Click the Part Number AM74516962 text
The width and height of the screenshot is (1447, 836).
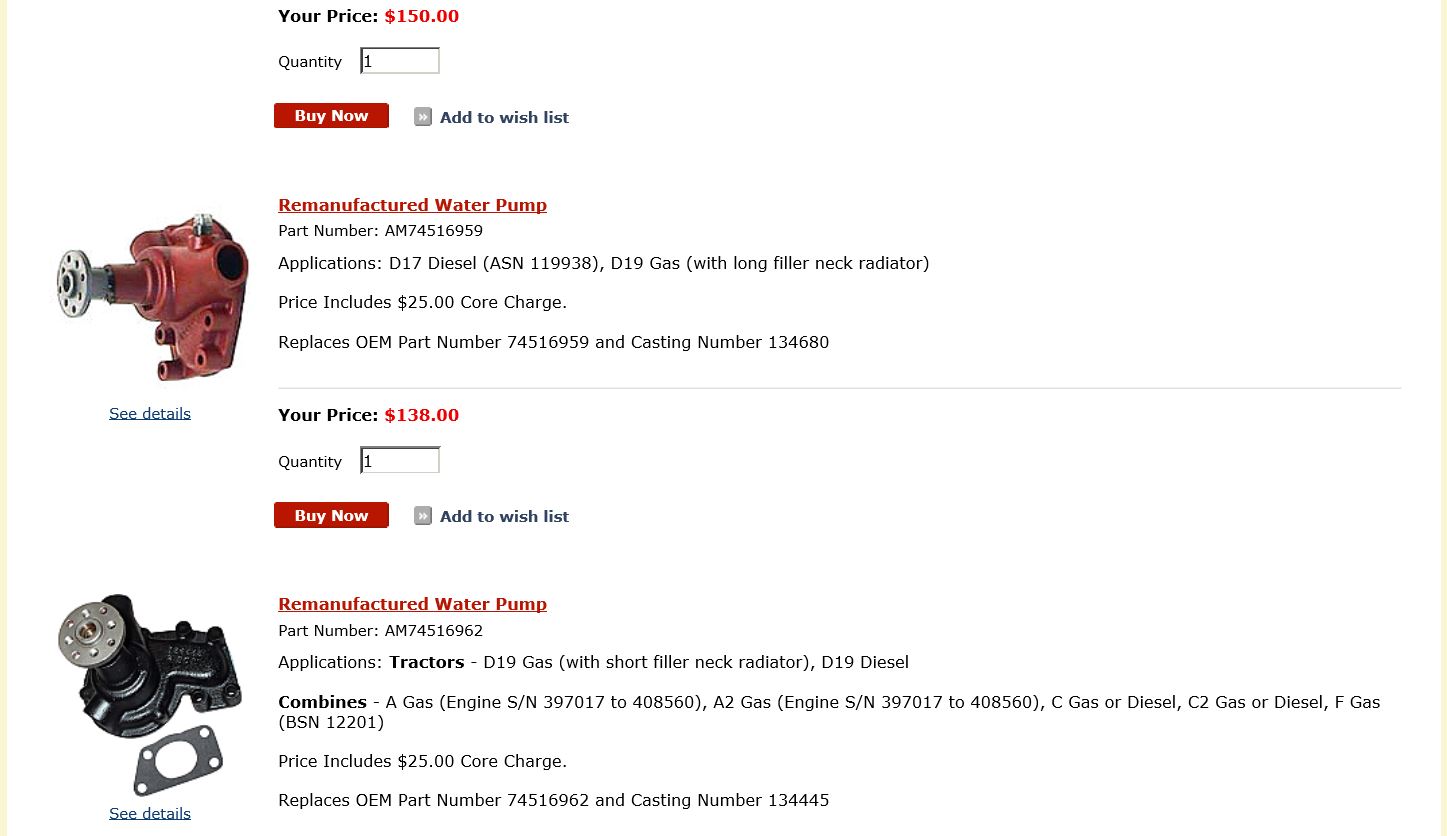(x=380, y=631)
